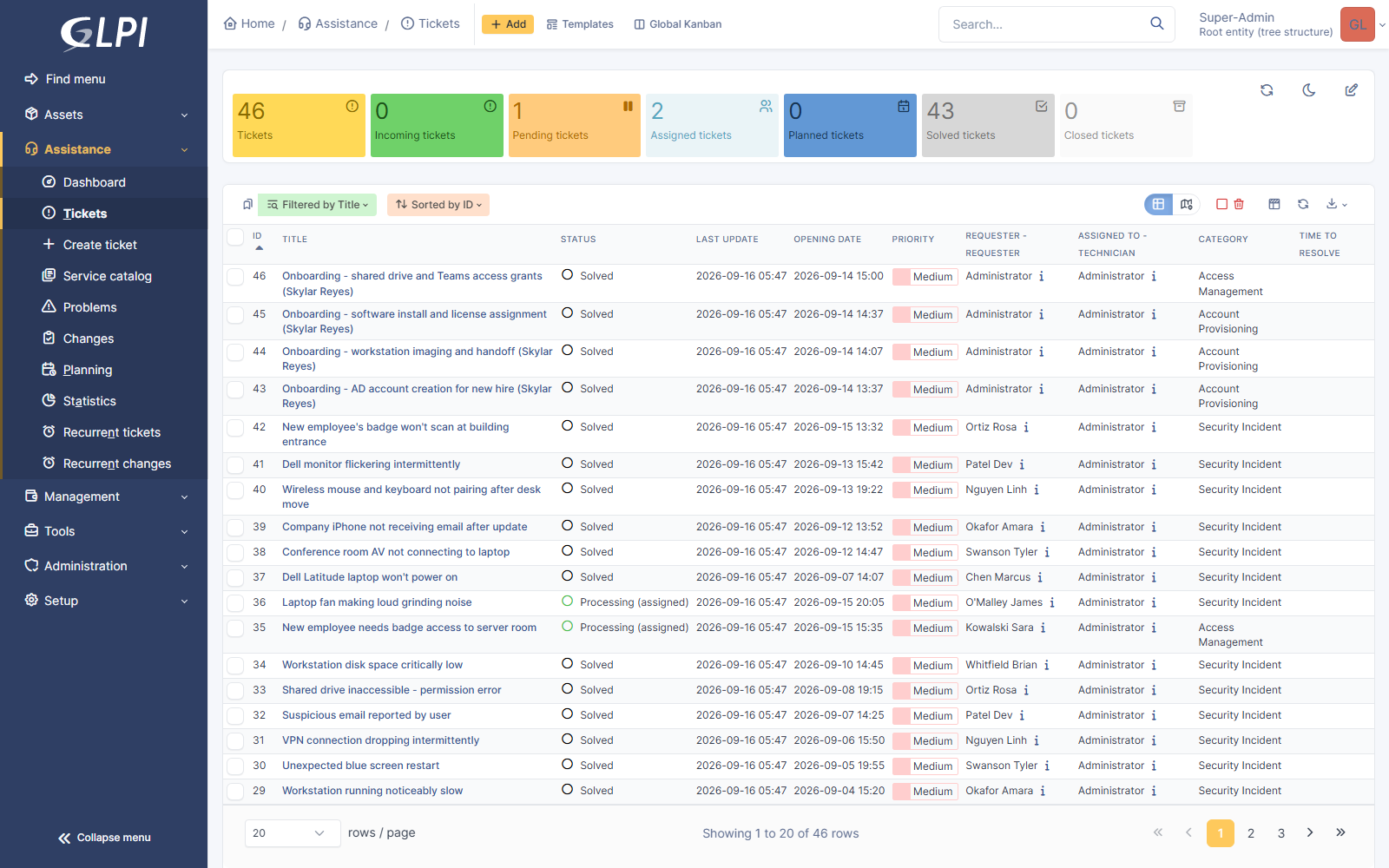Screen dimensions: 1389x868
Task: Open ticket Dell monitor flickering intermittently
Action: point(371,464)
